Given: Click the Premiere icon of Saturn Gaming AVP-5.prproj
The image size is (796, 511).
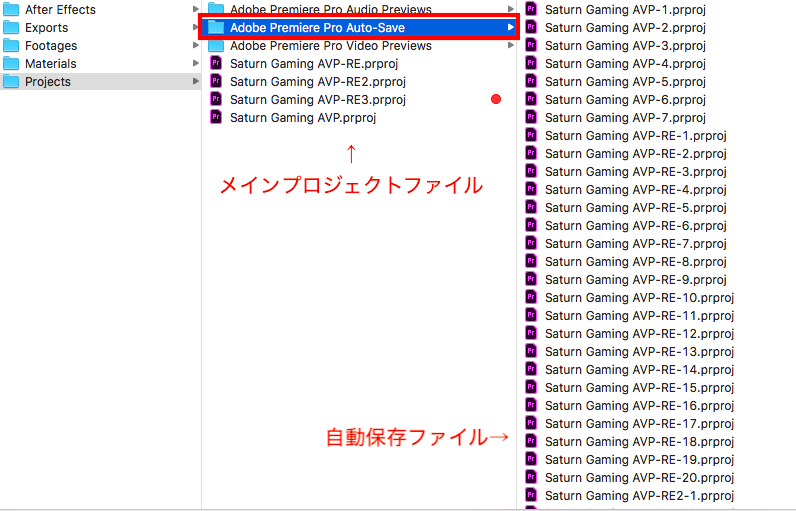Looking at the screenshot, I should (x=531, y=82).
